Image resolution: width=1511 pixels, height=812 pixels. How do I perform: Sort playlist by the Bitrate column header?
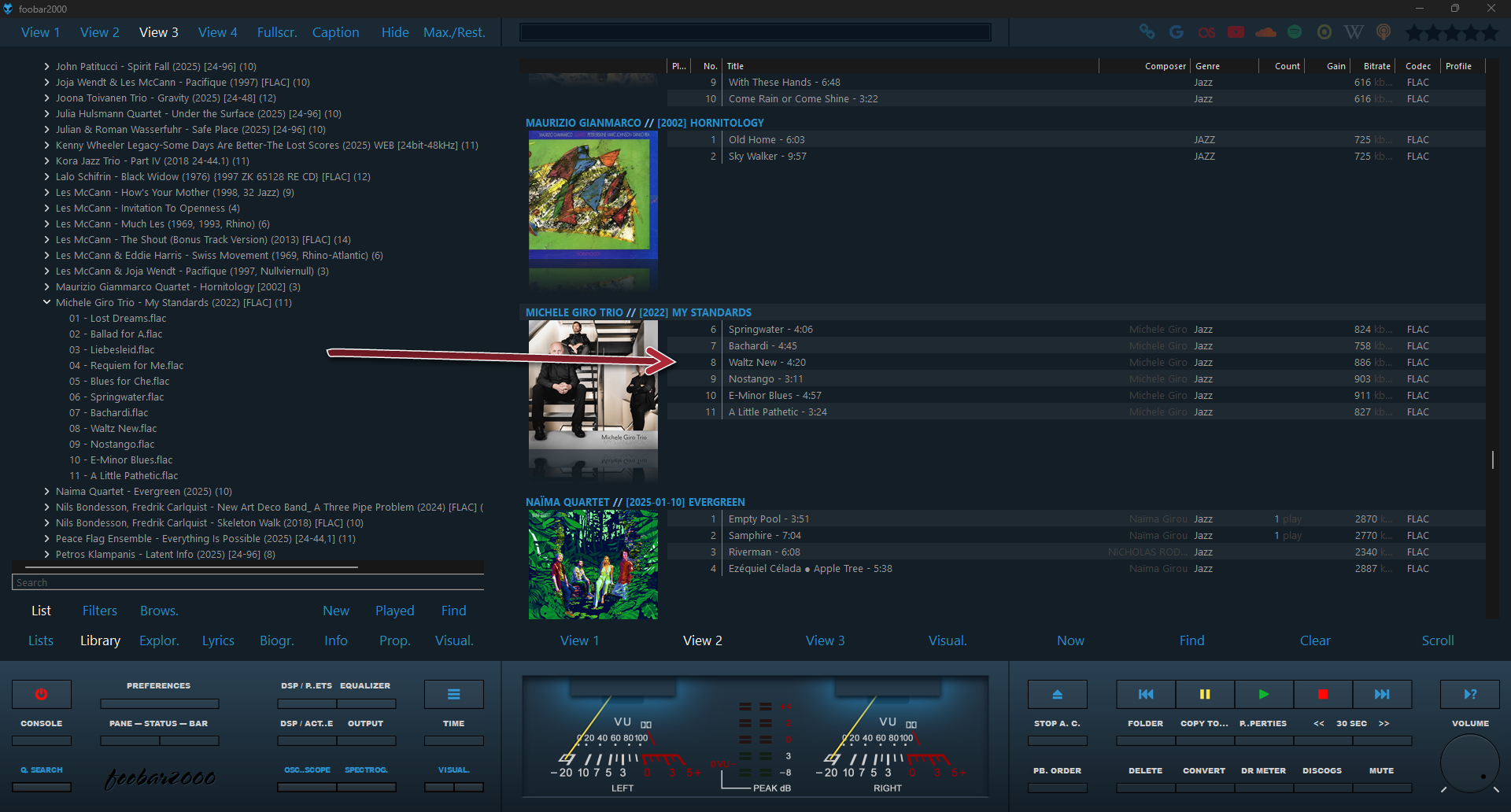tap(1376, 66)
